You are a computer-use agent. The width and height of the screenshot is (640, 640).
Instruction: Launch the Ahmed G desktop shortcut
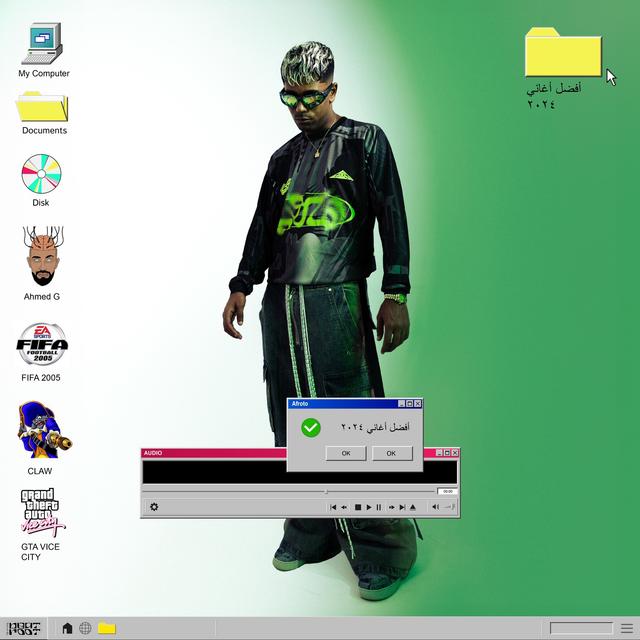(41, 257)
